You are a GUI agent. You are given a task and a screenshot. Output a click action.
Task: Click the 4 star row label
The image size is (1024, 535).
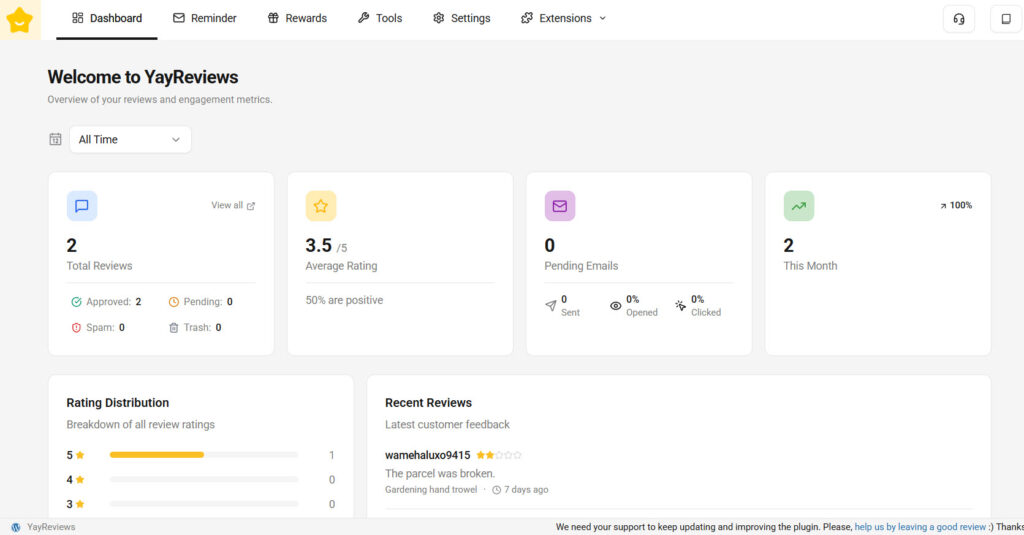[x=75, y=479]
